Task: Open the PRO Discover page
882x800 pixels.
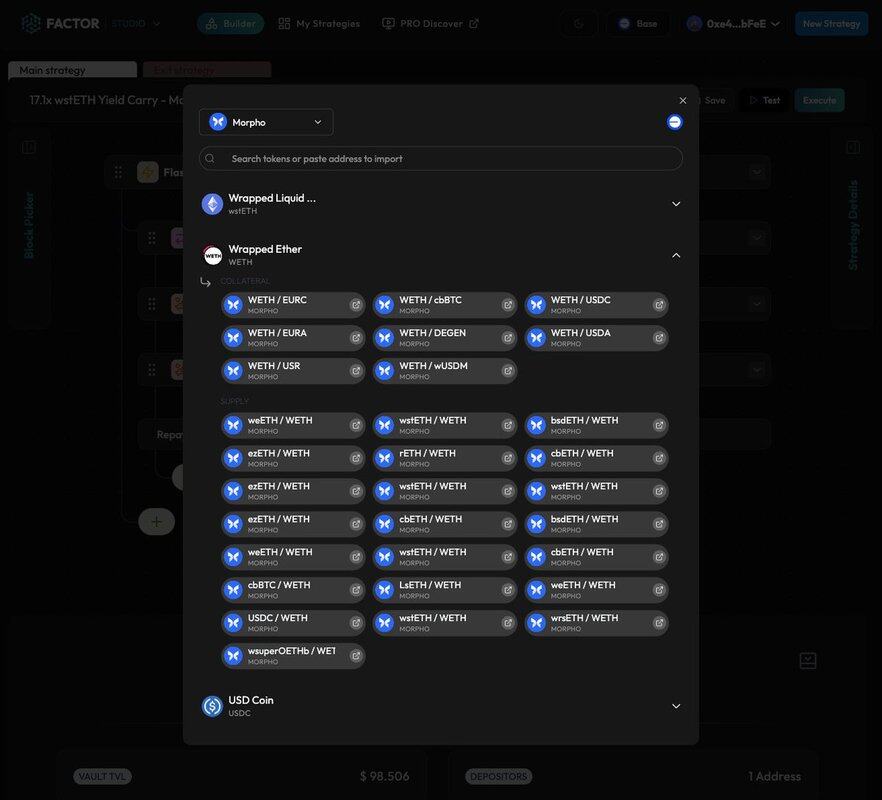Action: [430, 24]
